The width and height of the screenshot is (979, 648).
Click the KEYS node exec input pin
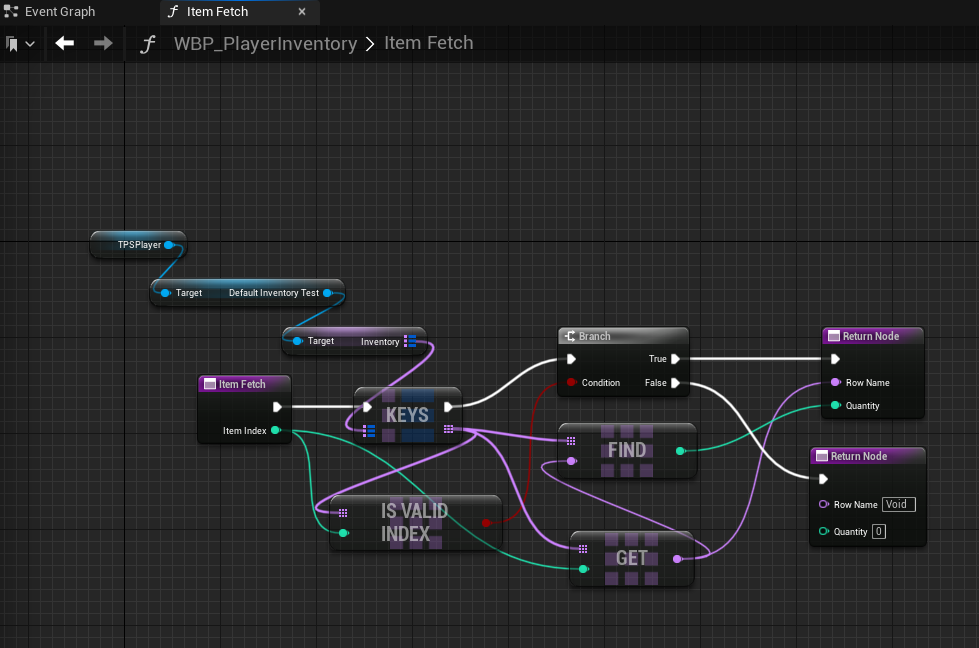[x=367, y=407]
